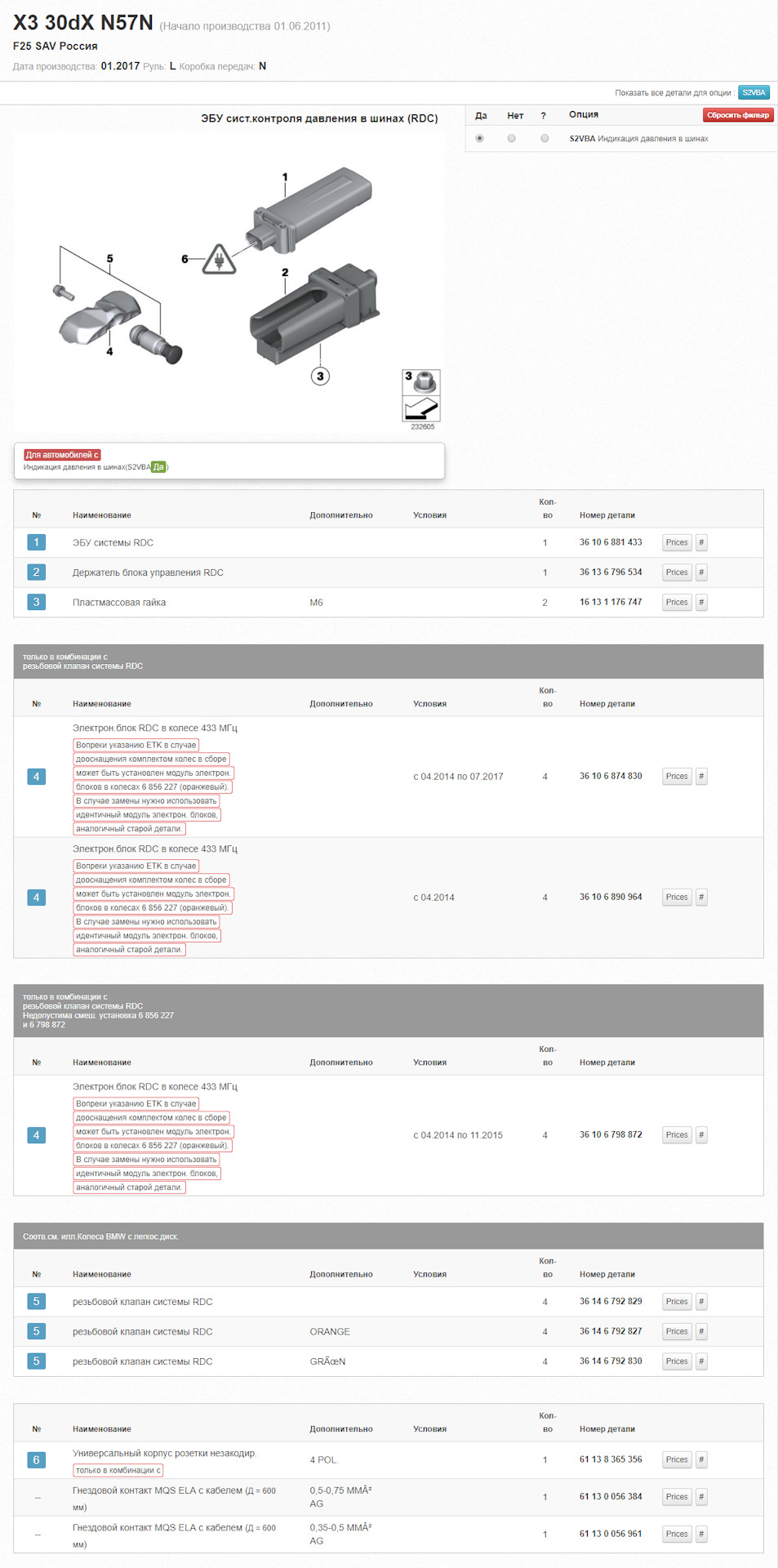
Task: Click the '#' button for part 61 13 8 365 356
Action: [701, 1459]
